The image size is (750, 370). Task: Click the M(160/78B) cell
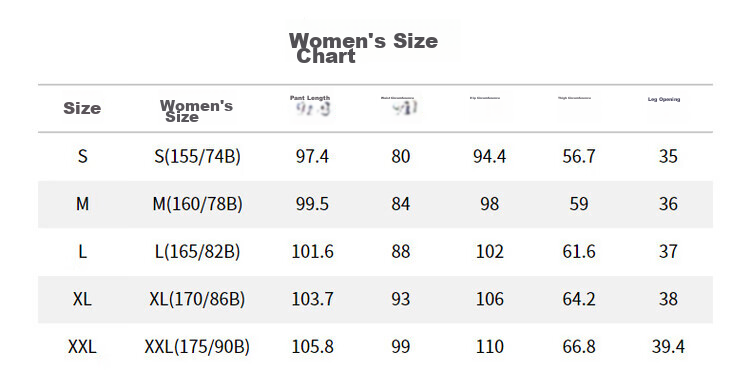point(197,205)
